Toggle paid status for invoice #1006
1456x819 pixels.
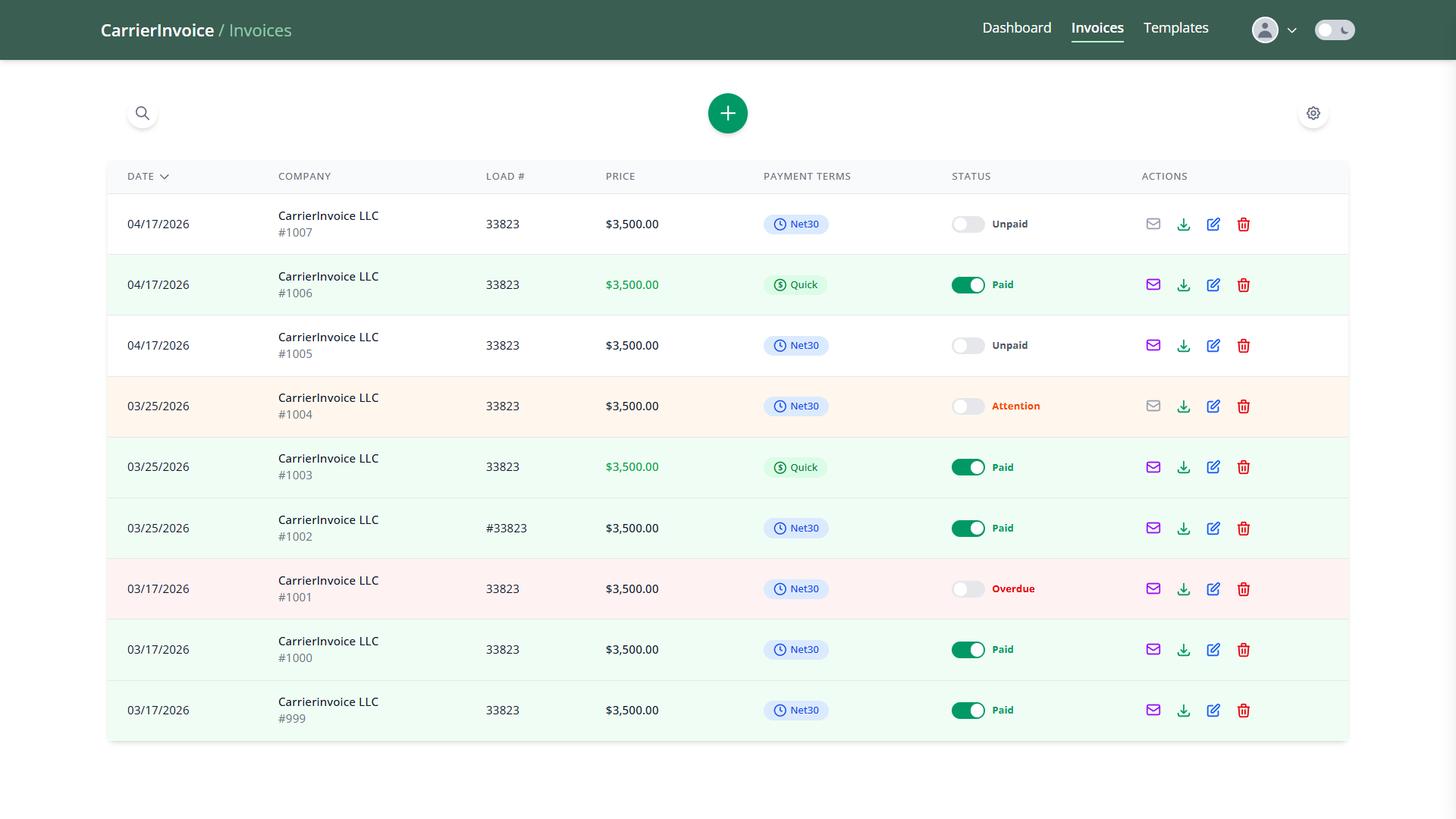[968, 285]
